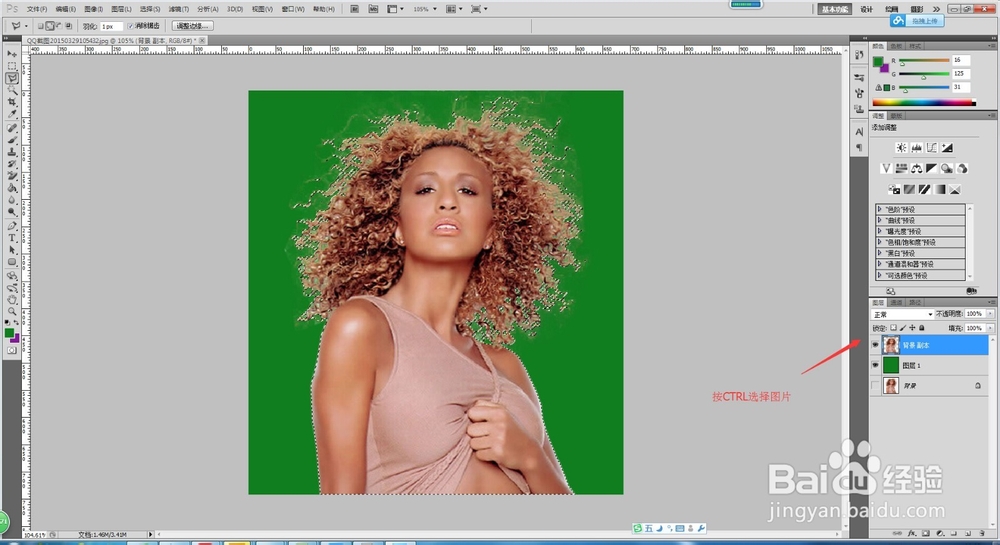Viewport: 1000px width, 545px height.
Task: Select the Rectangular Marquee tool
Action: [11, 66]
